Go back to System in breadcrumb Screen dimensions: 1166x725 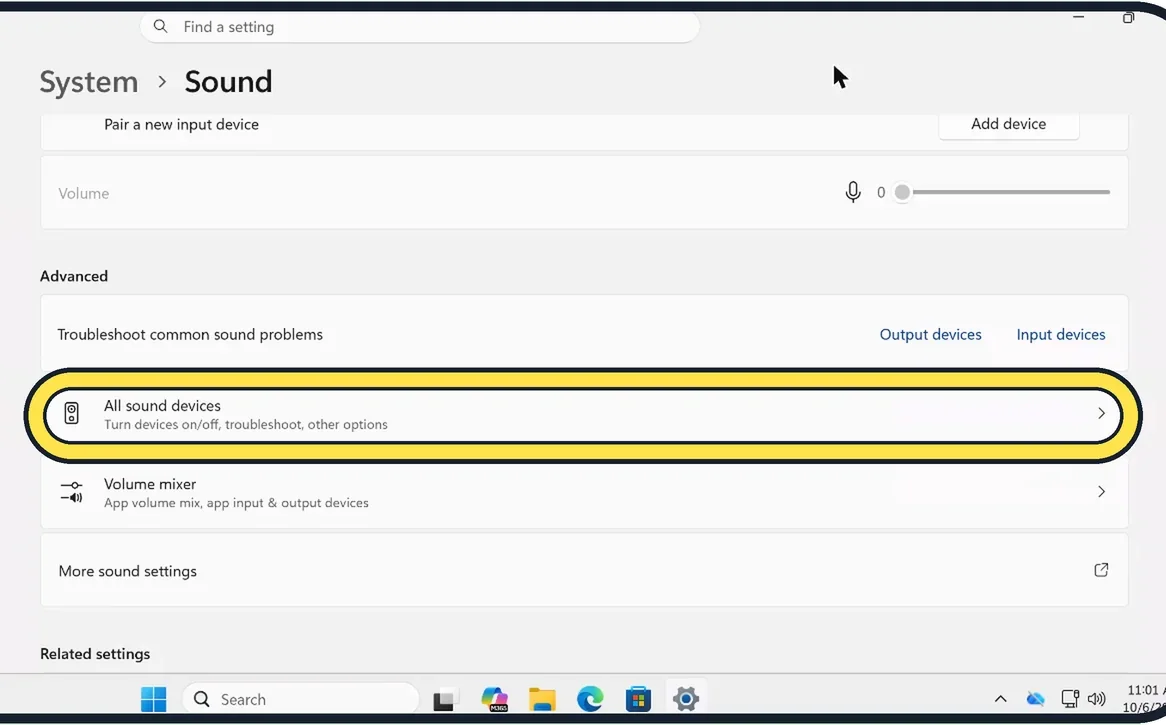(x=88, y=82)
